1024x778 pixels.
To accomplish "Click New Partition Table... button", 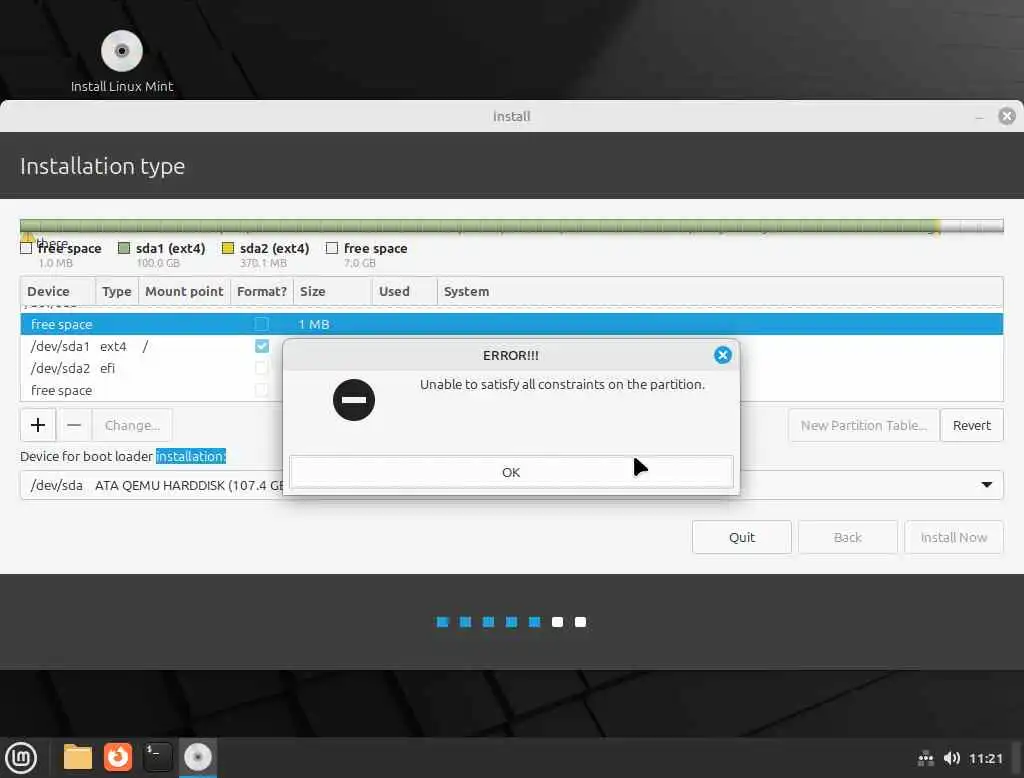I will (863, 425).
